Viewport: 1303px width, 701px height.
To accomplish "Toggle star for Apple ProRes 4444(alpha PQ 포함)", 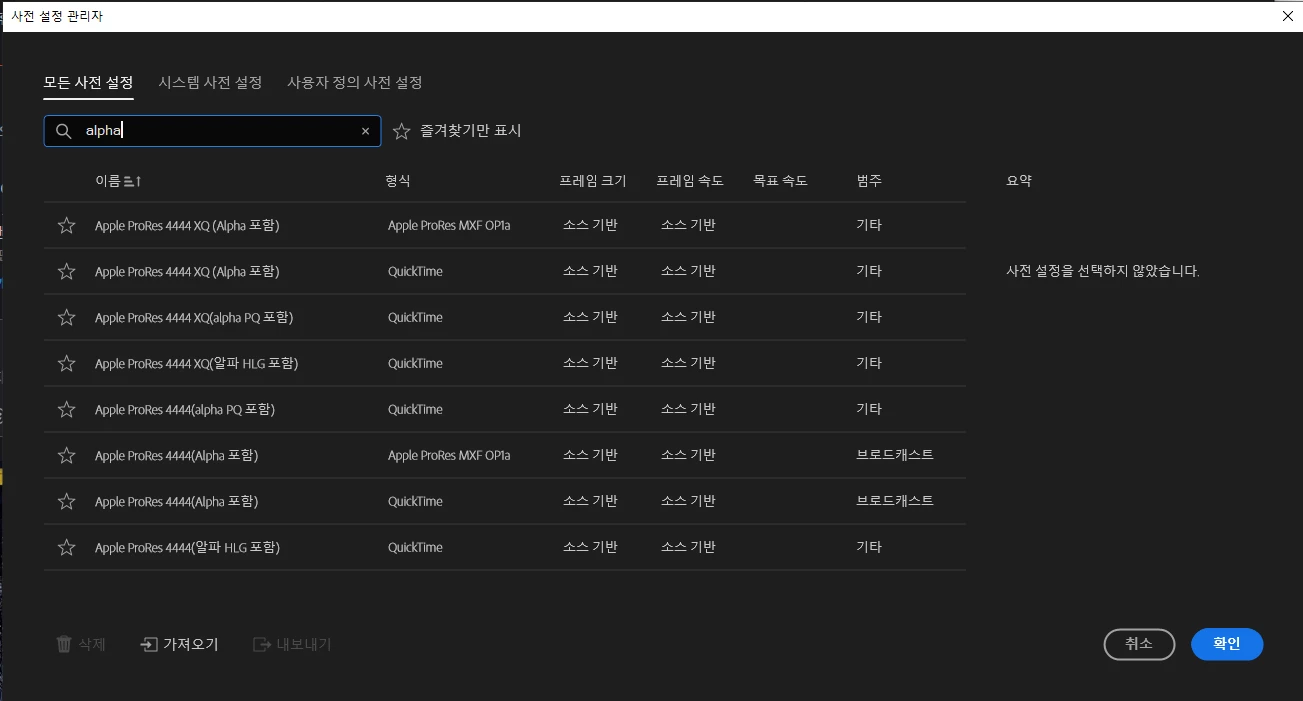I will (67, 409).
